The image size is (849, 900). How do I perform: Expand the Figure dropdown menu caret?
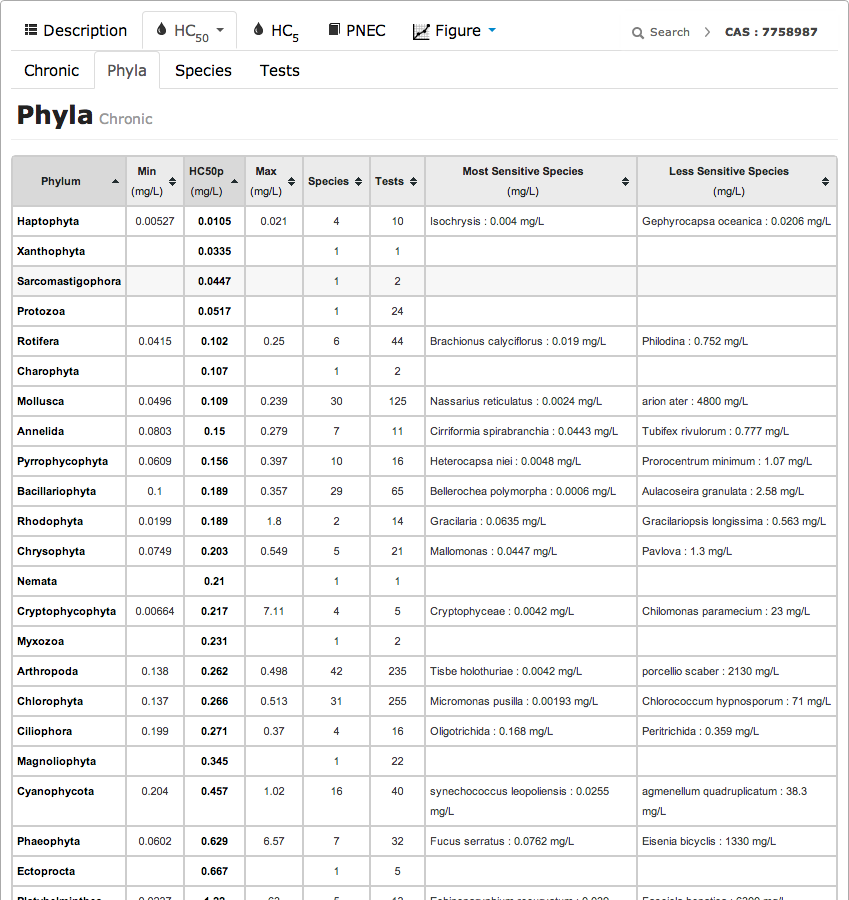491,31
